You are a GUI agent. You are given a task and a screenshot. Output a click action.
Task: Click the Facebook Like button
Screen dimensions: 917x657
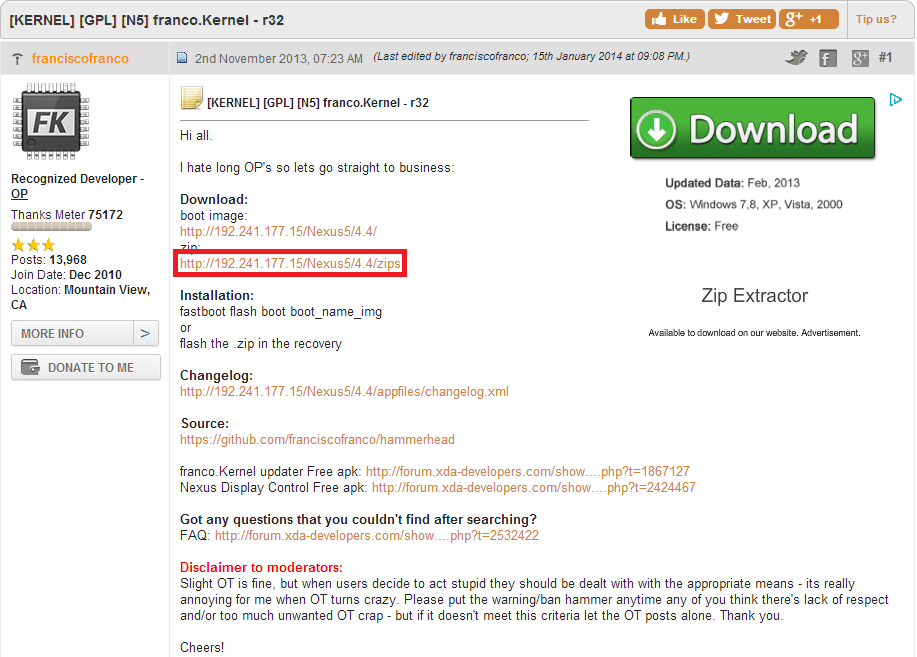[674, 19]
